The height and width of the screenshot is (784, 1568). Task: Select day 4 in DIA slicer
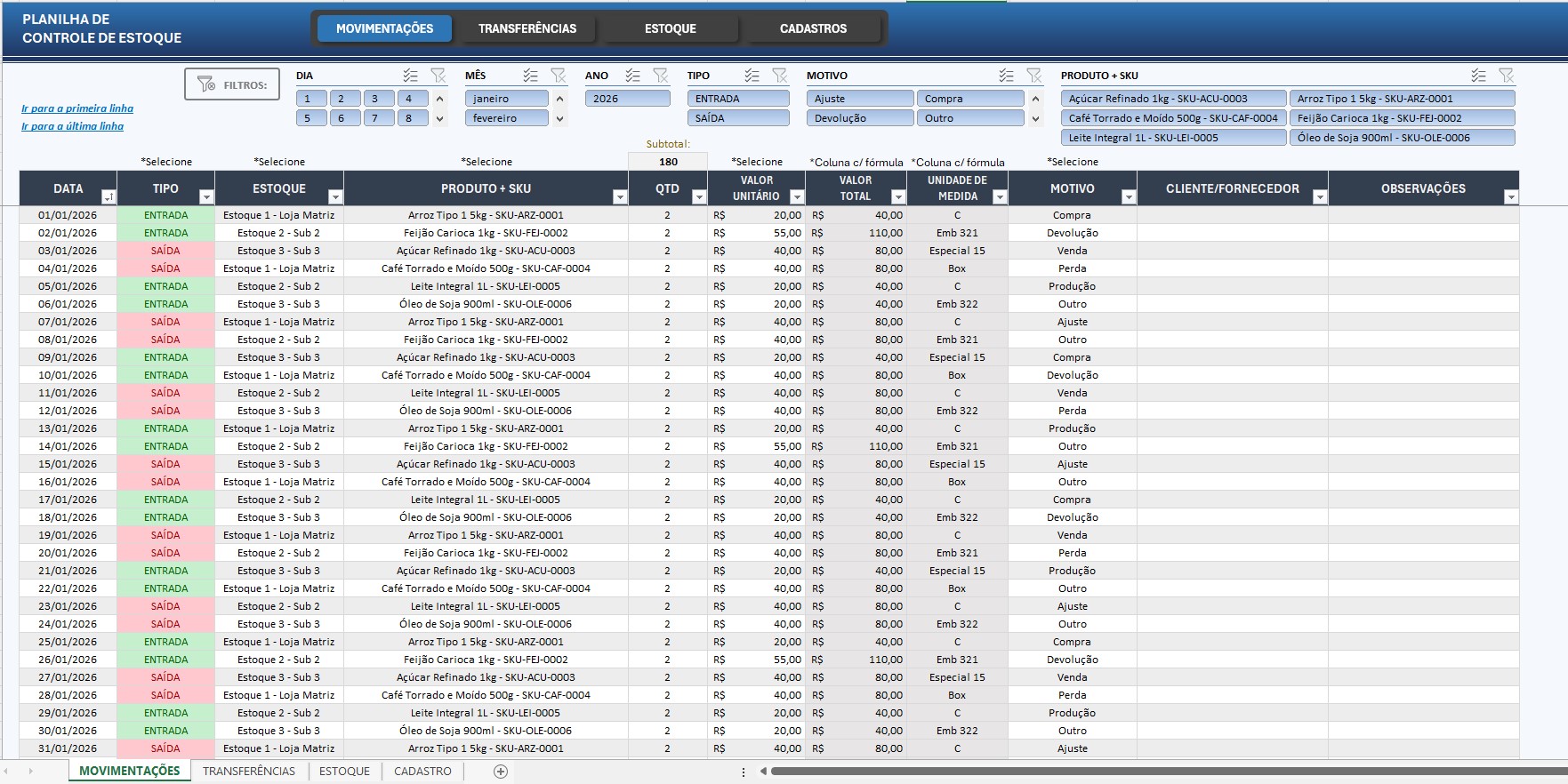tap(413, 99)
